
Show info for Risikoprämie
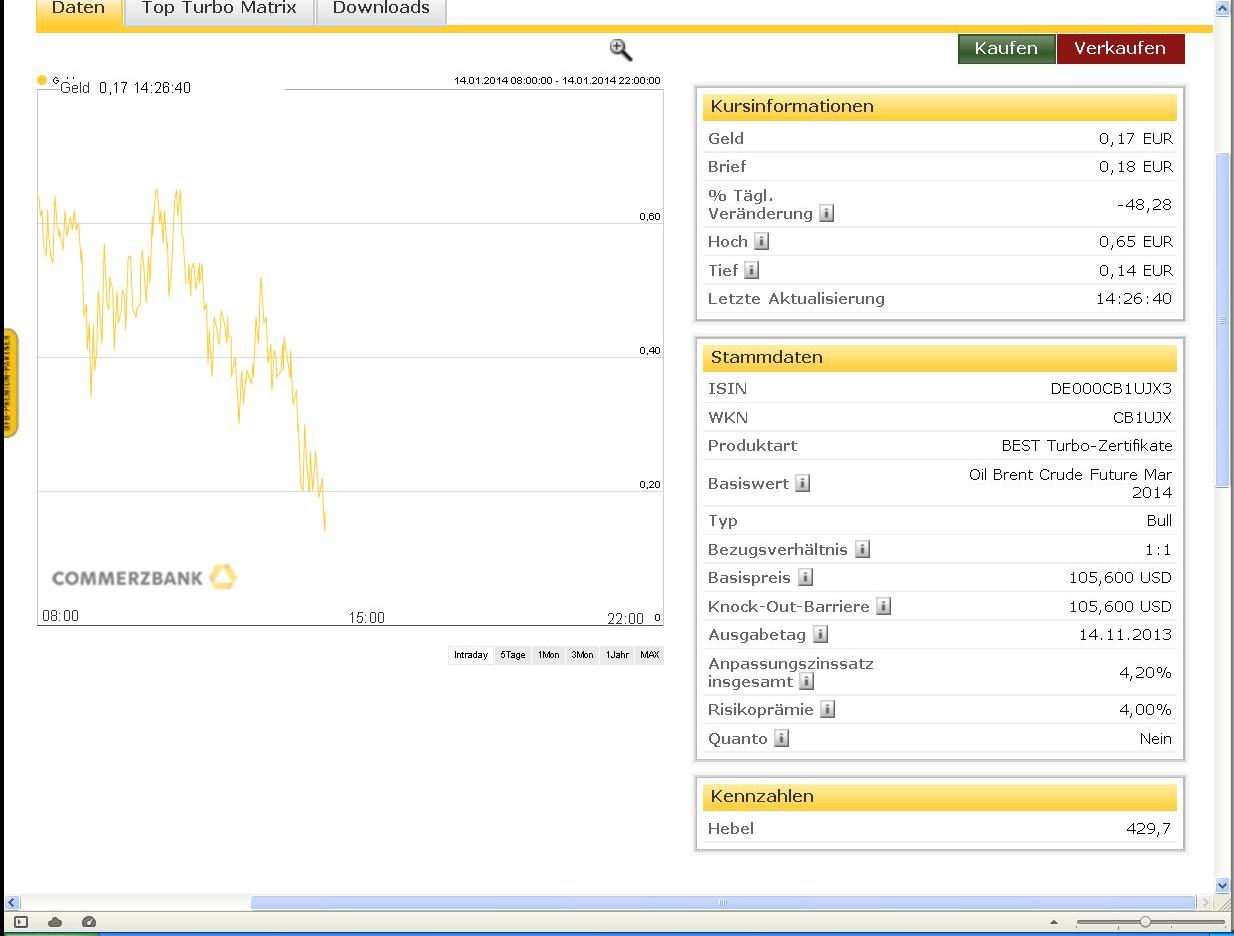827,709
